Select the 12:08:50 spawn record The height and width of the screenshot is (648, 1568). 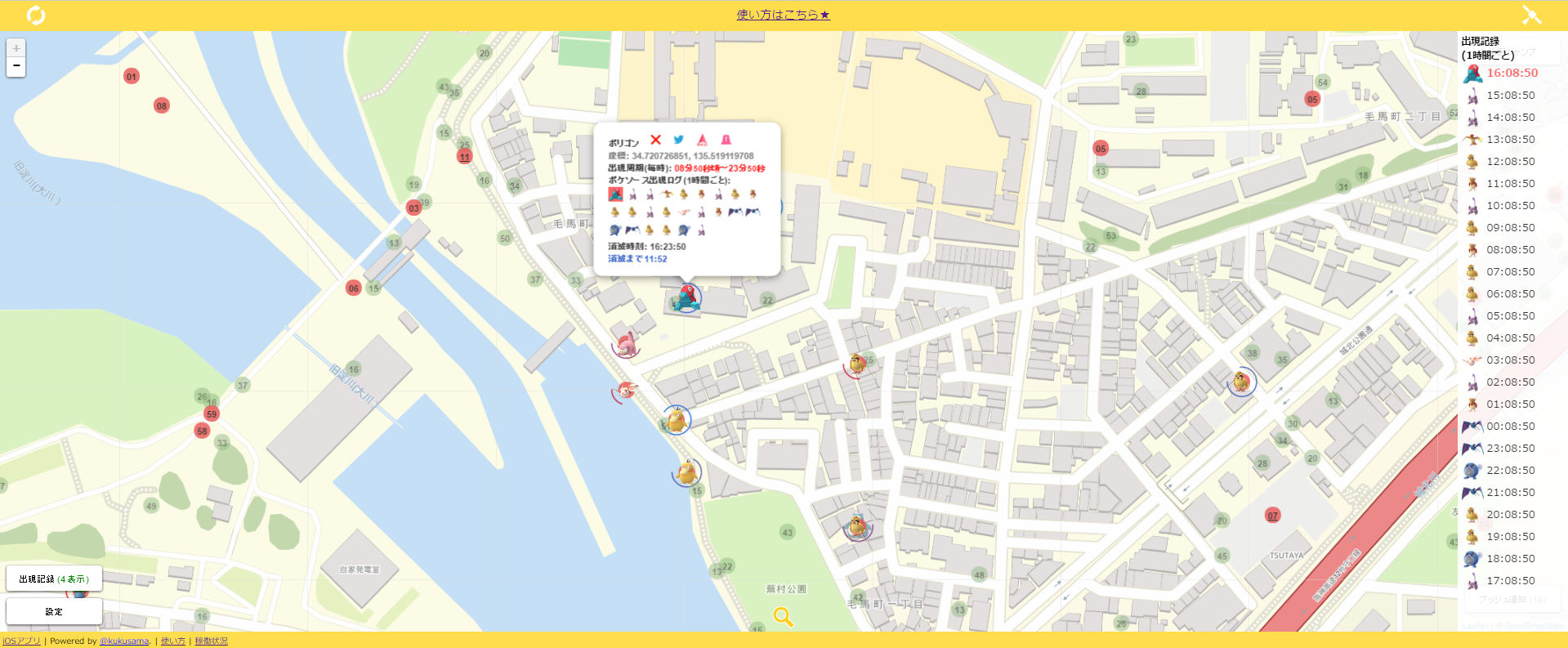[1501, 161]
